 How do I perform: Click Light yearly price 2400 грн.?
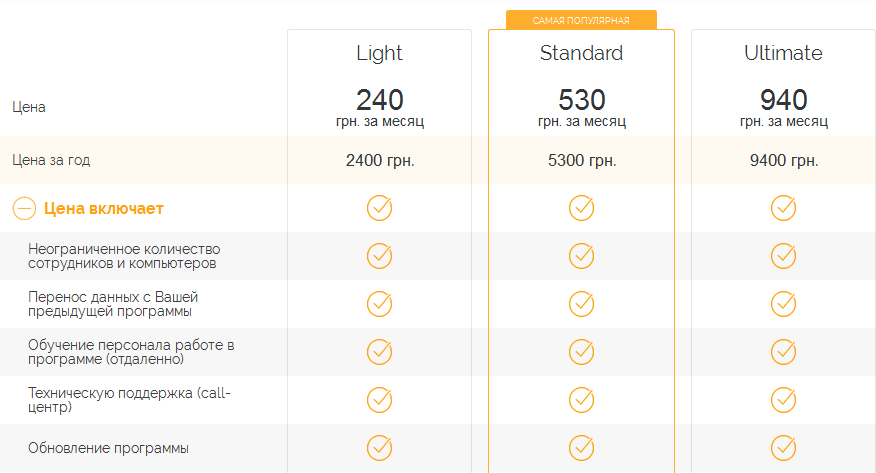(x=379, y=160)
